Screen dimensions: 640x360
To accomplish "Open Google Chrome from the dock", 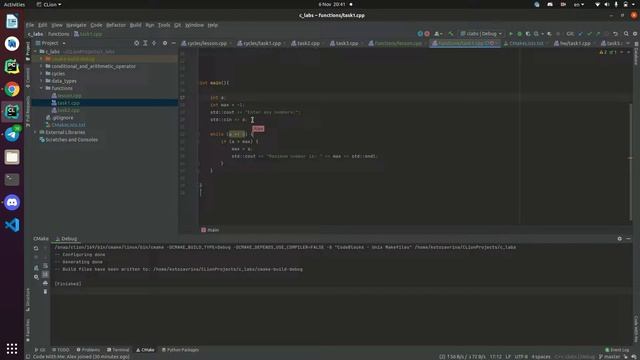I will click(12, 89).
